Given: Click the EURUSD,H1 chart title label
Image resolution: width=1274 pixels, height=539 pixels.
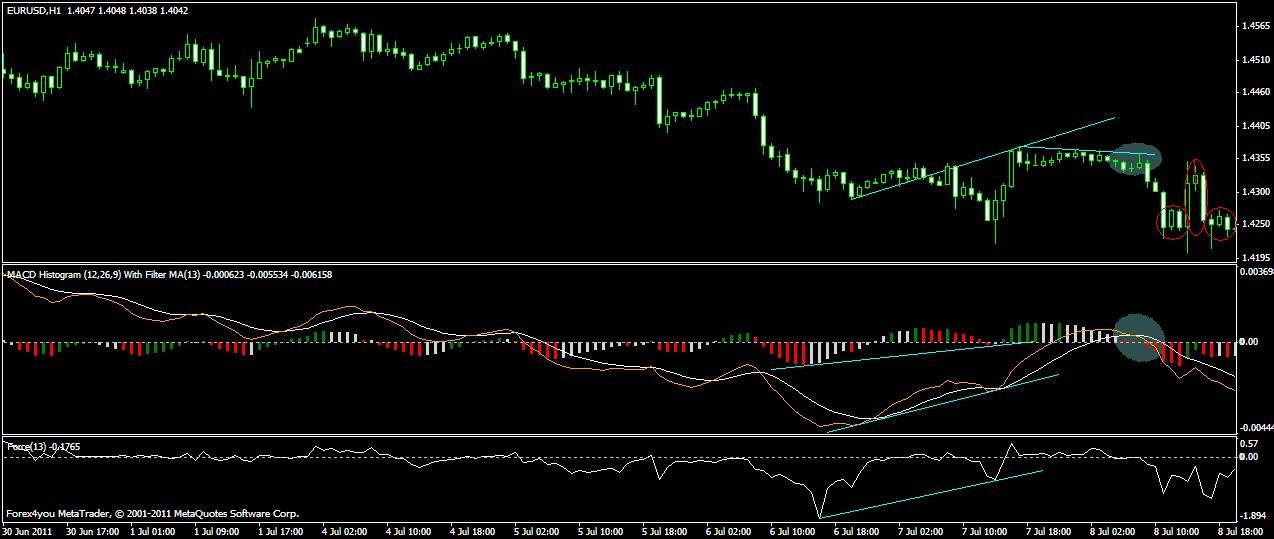Looking at the screenshot, I should [x=33, y=10].
